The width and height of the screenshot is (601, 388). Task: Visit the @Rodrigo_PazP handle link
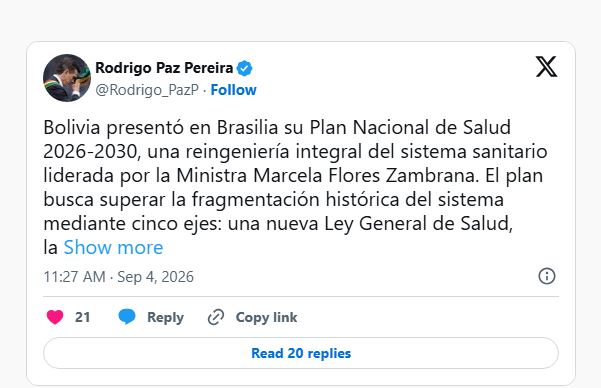coord(147,90)
